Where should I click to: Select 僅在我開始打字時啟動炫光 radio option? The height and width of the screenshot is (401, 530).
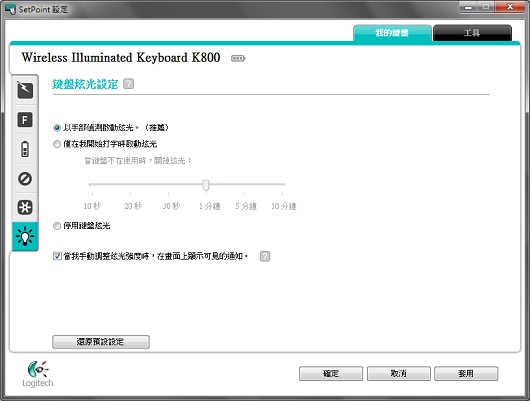click(57, 144)
